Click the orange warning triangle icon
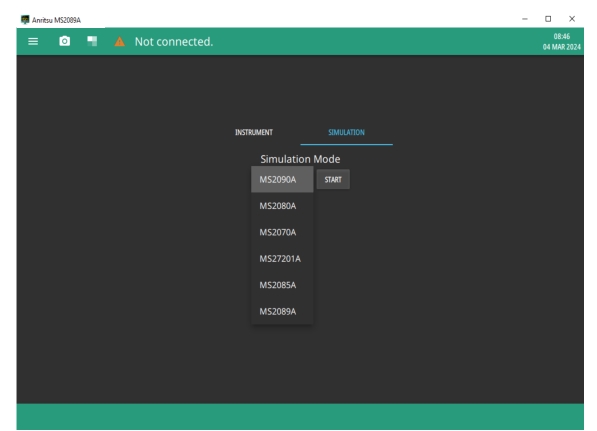Image resolution: width=597 pixels, height=431 pixels. point(120,42)
